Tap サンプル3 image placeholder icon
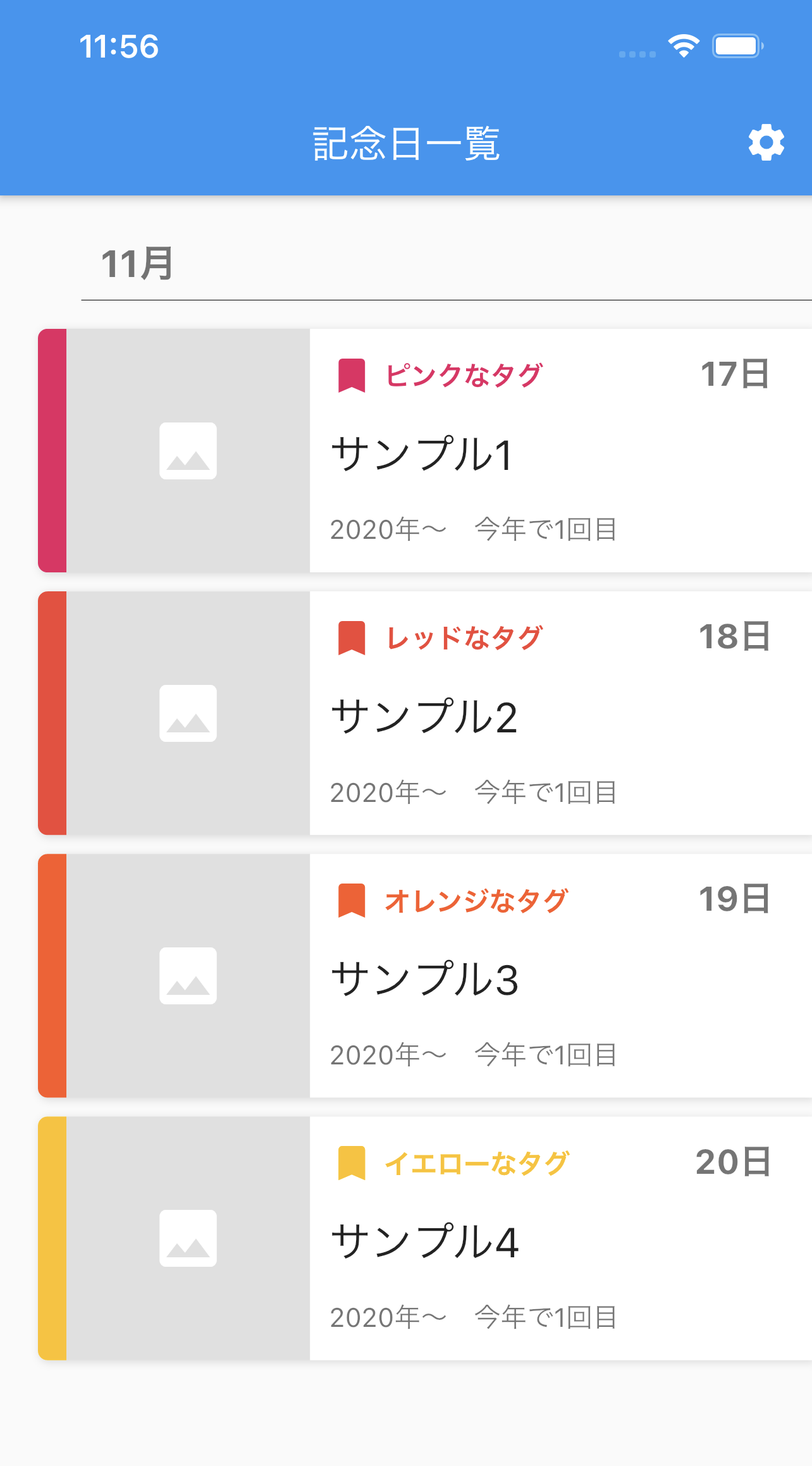812x1466 pixels. (x=188, y=976)
